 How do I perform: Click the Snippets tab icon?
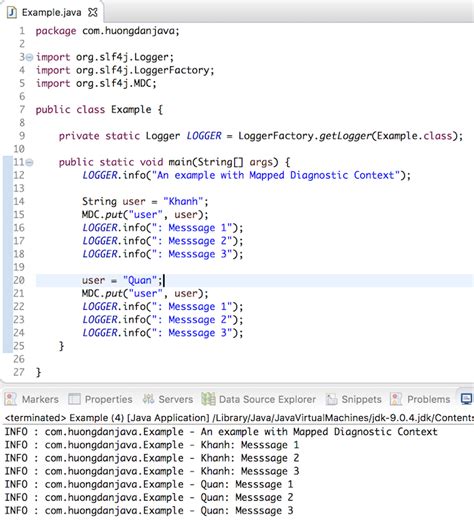(331, 399)
